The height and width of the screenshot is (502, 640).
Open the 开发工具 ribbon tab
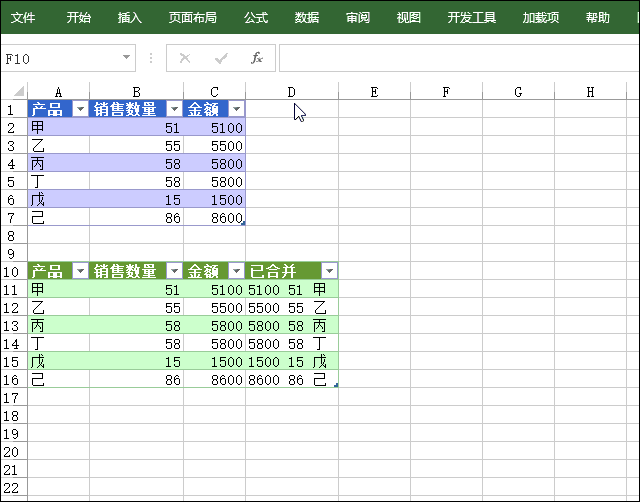click(471, 18)
